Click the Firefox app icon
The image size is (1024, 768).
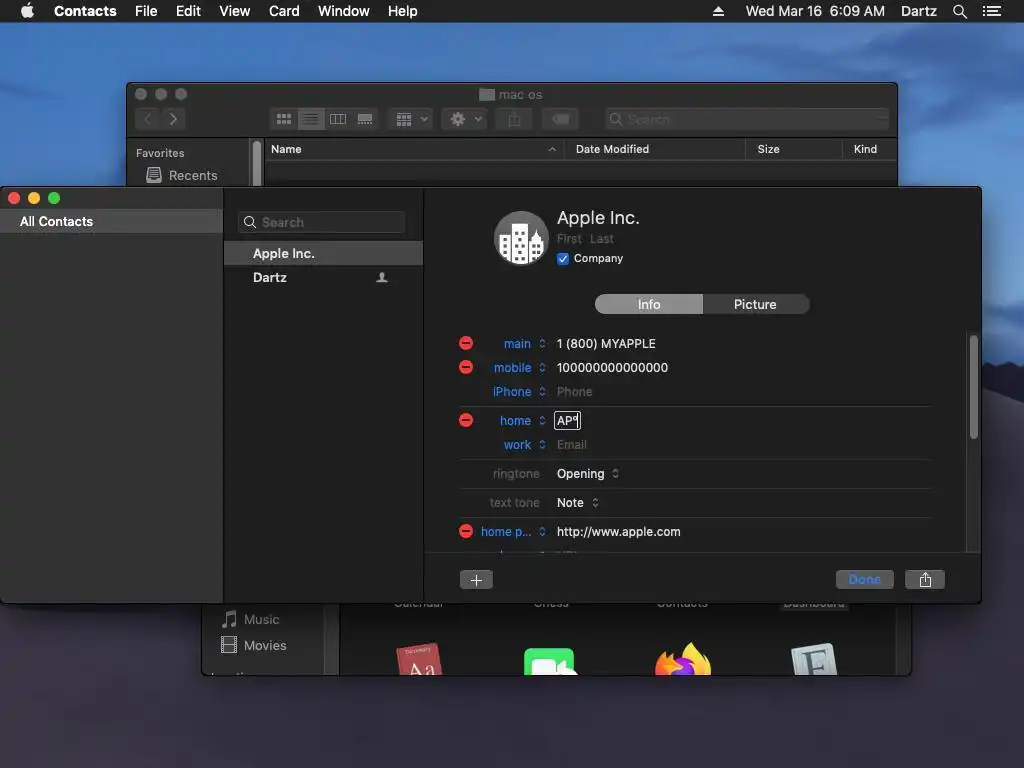(x=682, y=658)
